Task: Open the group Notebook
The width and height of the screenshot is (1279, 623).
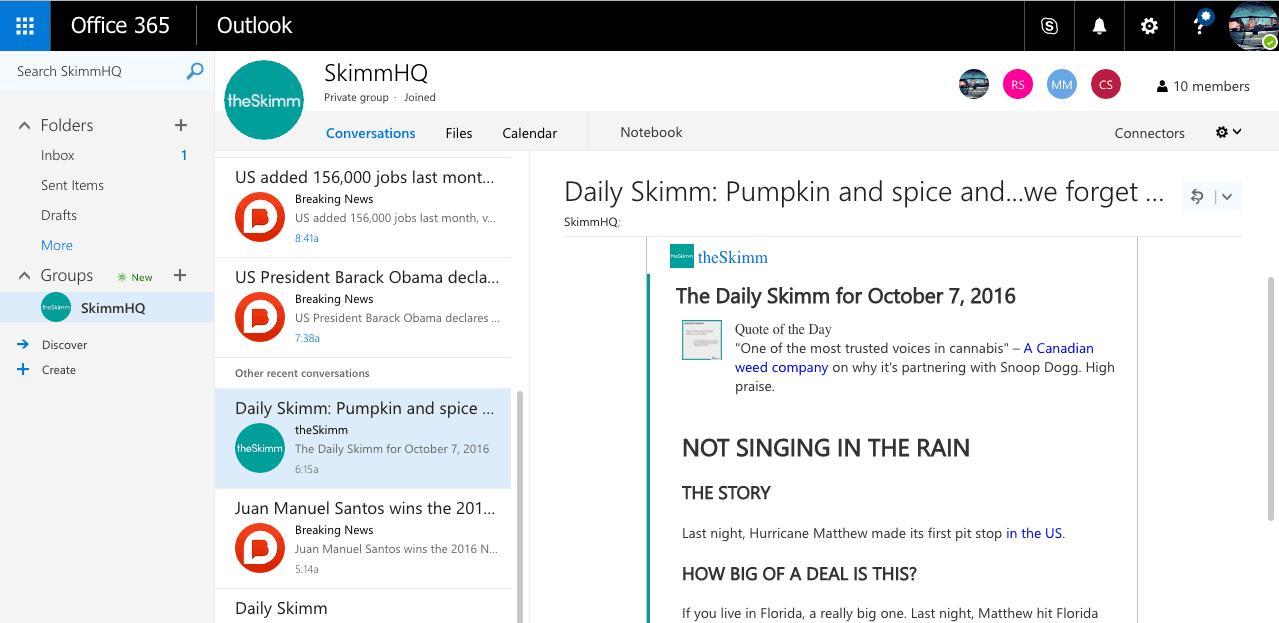Action: point(651,132)
